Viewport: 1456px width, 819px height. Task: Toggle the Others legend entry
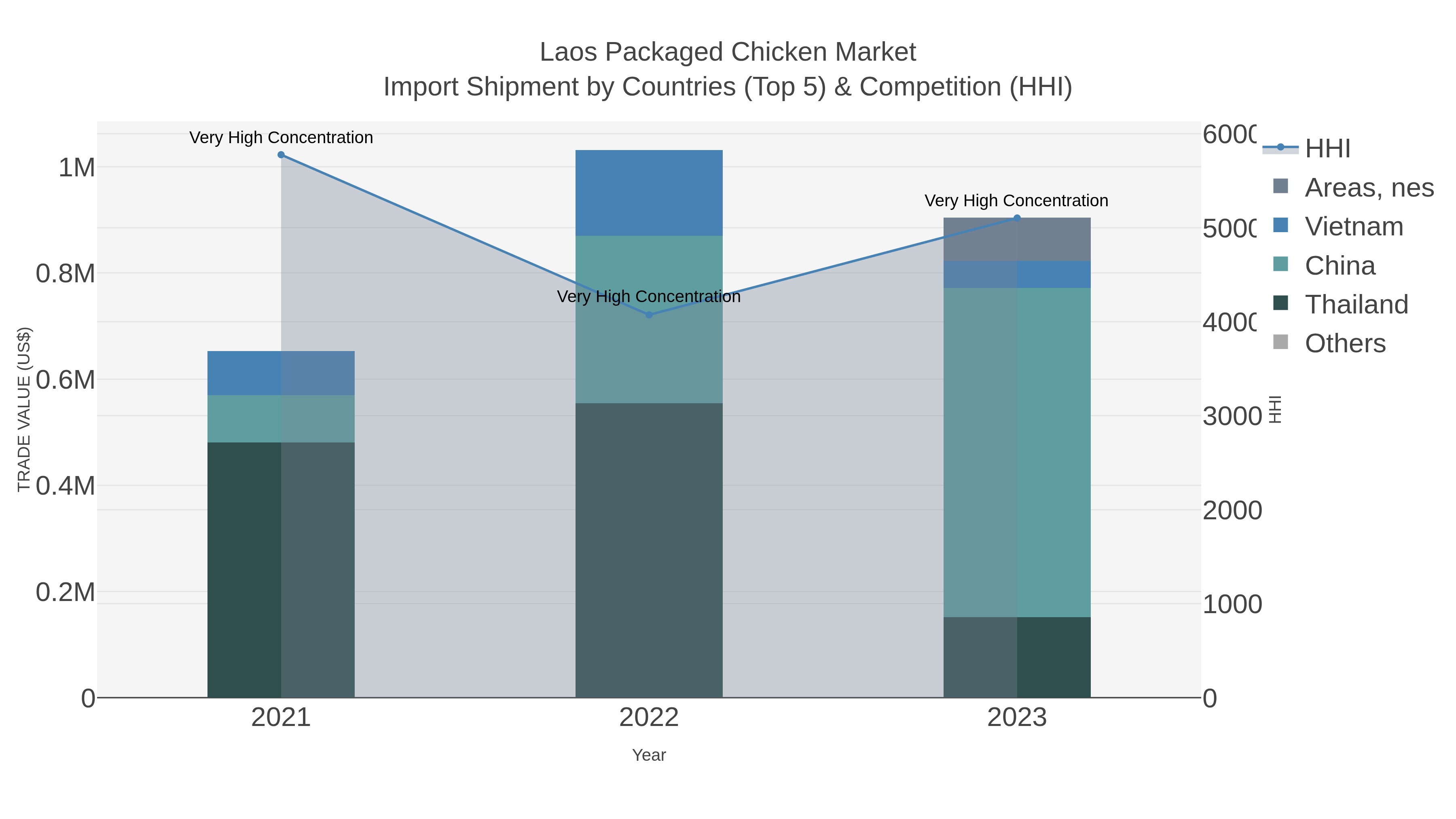click(x=1329, y=344)
